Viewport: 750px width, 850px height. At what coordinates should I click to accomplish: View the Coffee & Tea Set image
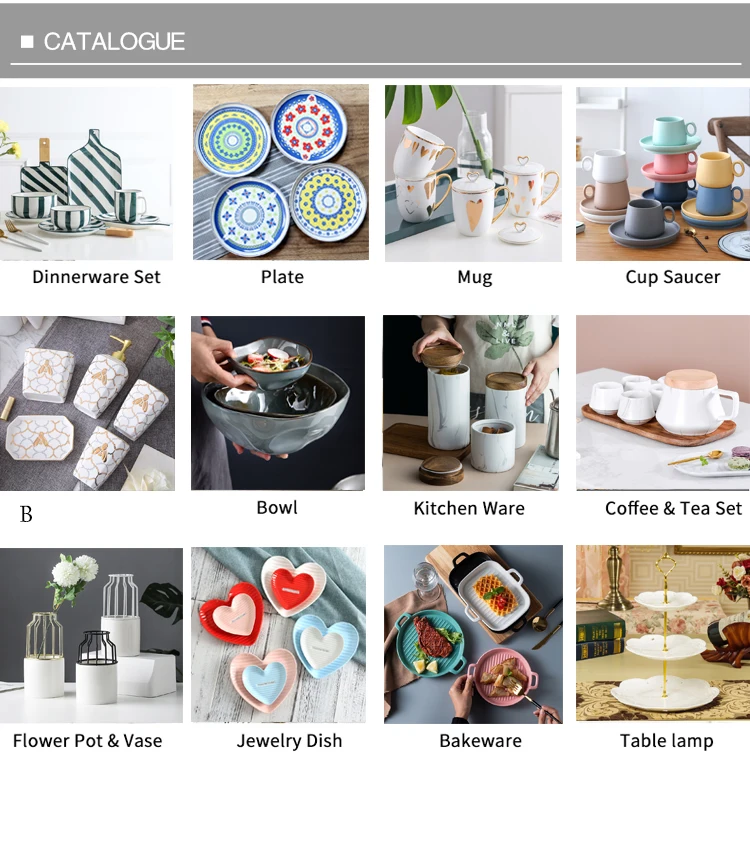point(663,403)
